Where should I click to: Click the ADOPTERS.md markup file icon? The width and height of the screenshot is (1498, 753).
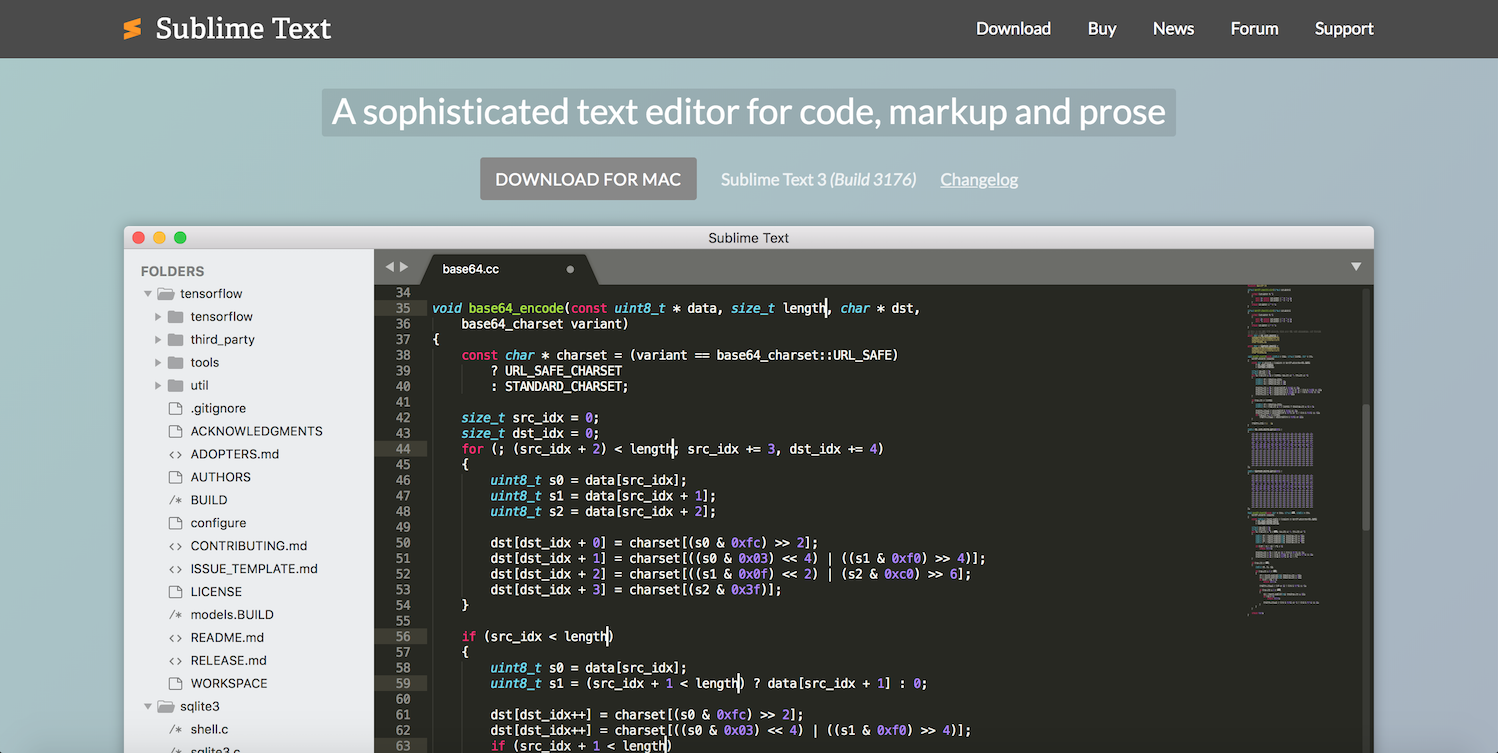point(175,455)
